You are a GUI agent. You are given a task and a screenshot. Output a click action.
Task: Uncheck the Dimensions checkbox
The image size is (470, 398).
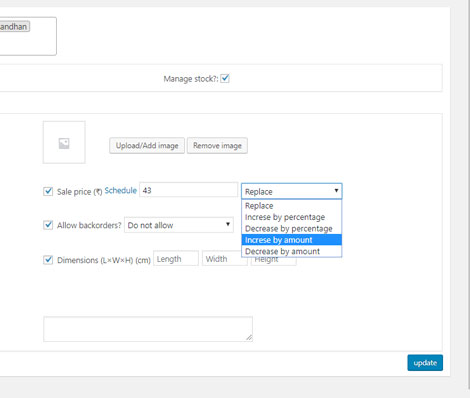(x=48, y=260)
